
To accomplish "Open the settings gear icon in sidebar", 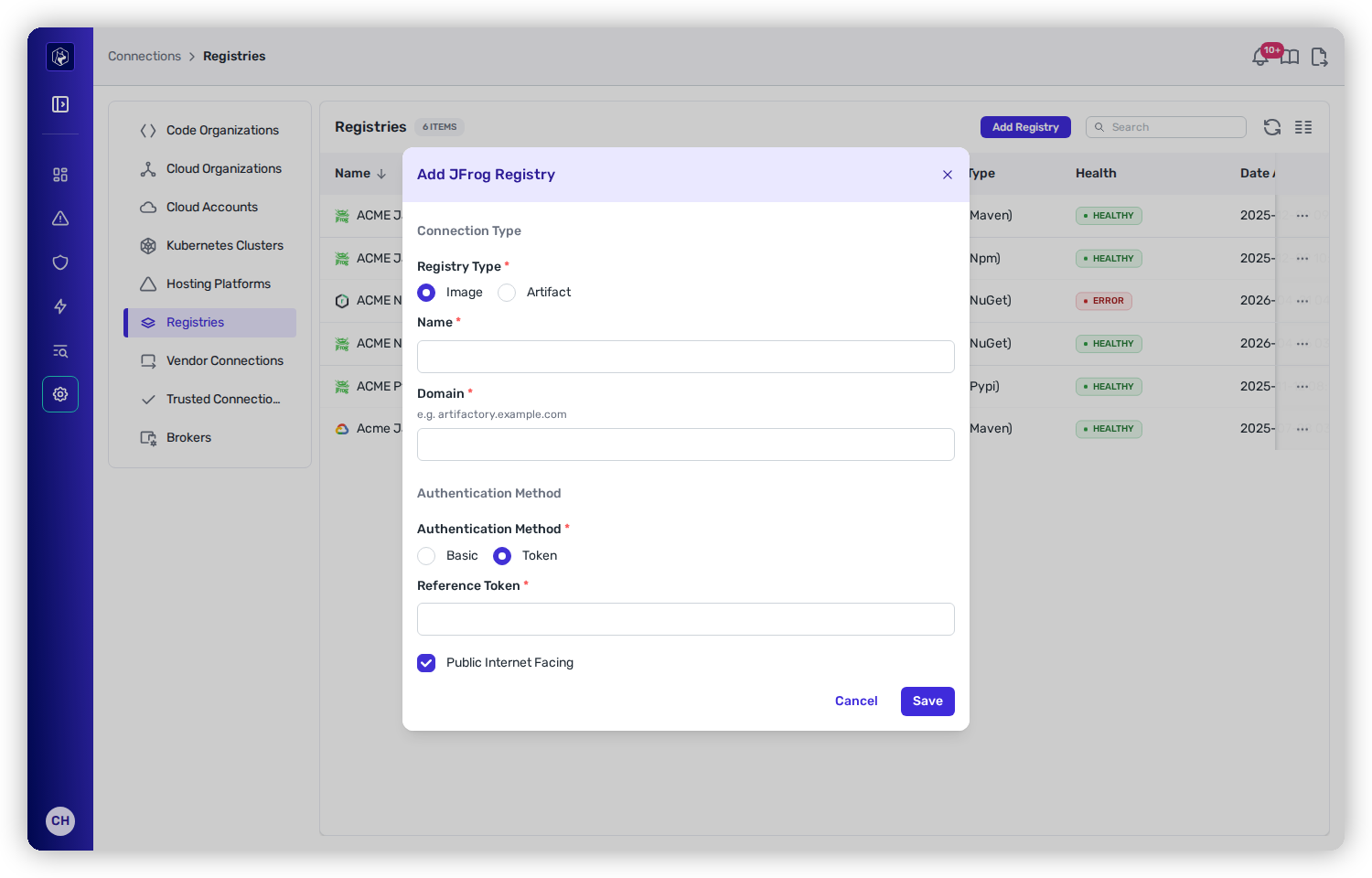I will (60, 394).
